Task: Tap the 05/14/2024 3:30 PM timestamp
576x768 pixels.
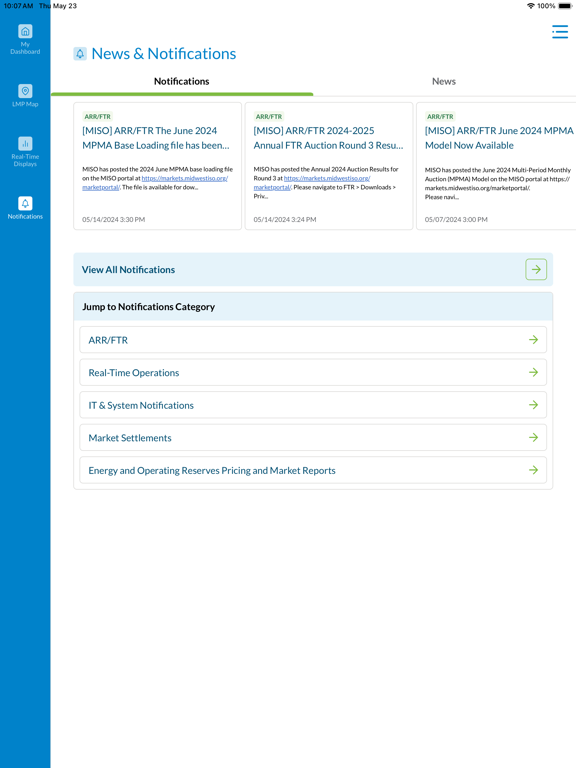Action: click(x=114, y=219)
